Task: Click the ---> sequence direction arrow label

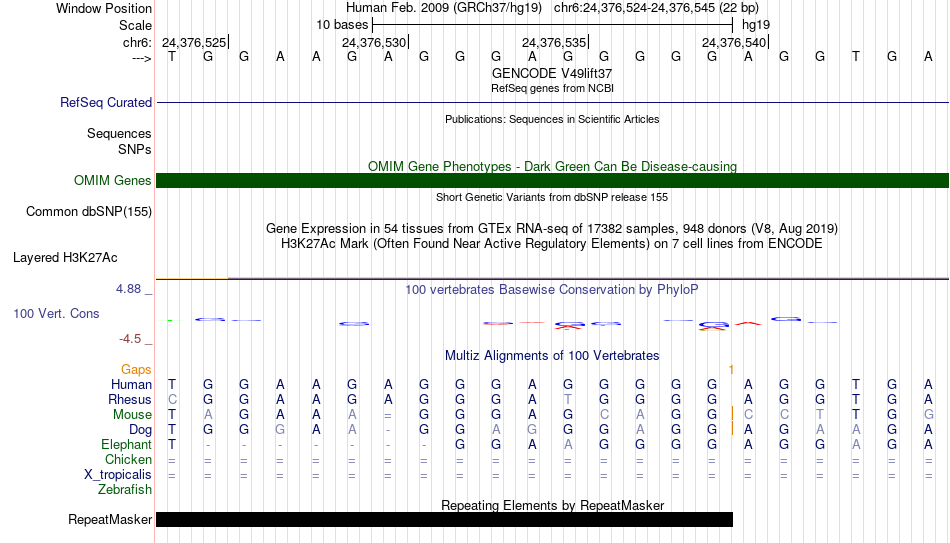Action: (x=141, y=58)
